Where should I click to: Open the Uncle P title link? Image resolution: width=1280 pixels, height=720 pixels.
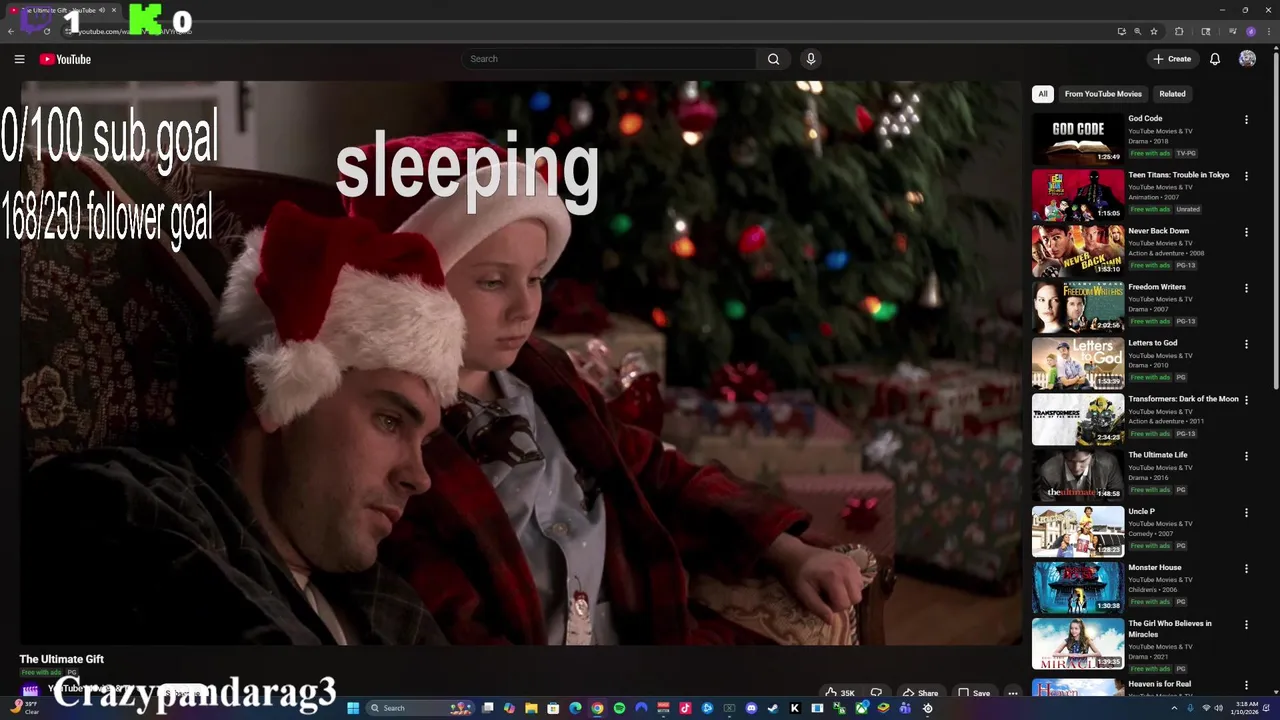(1141, 511)
